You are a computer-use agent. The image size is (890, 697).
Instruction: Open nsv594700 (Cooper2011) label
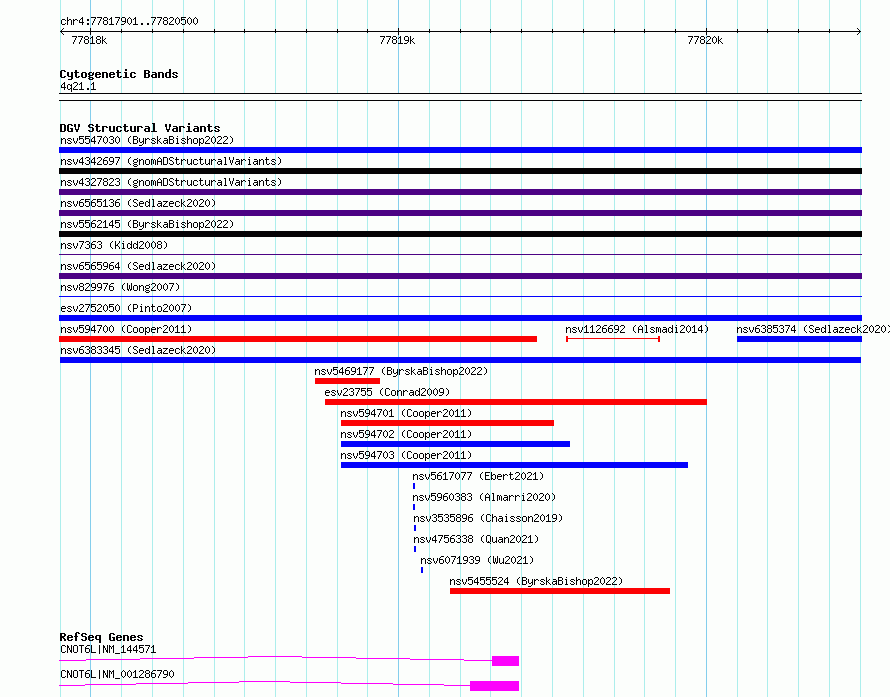coord(126,329)
